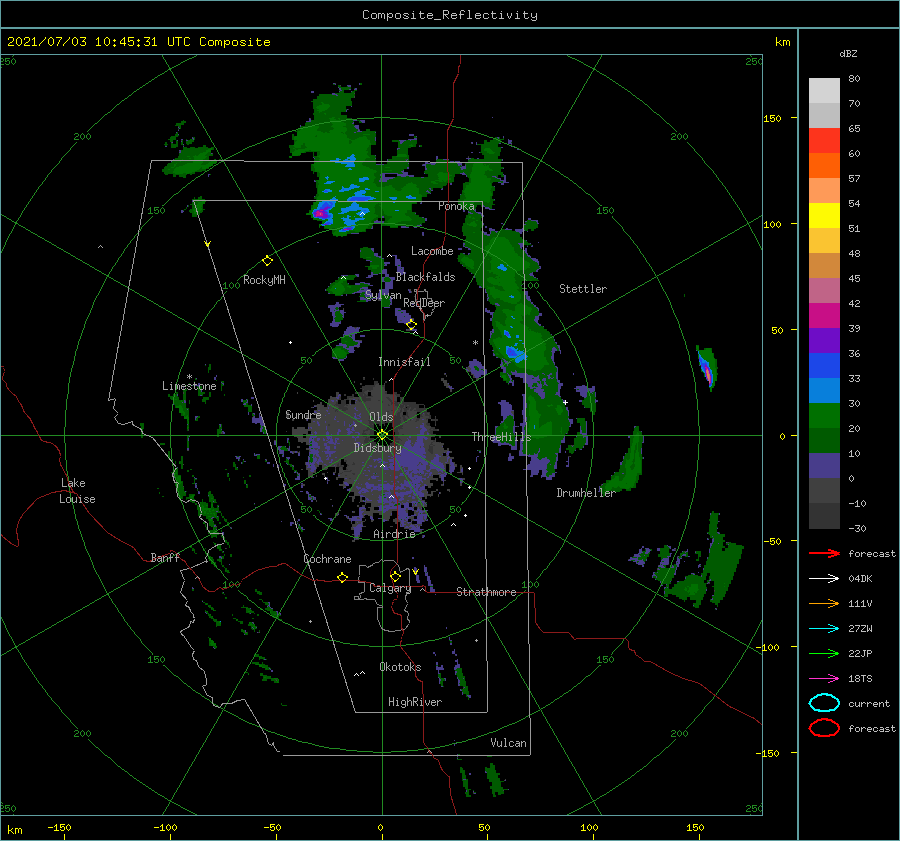Click the Composite_Reflectivity title

point(450,15)
